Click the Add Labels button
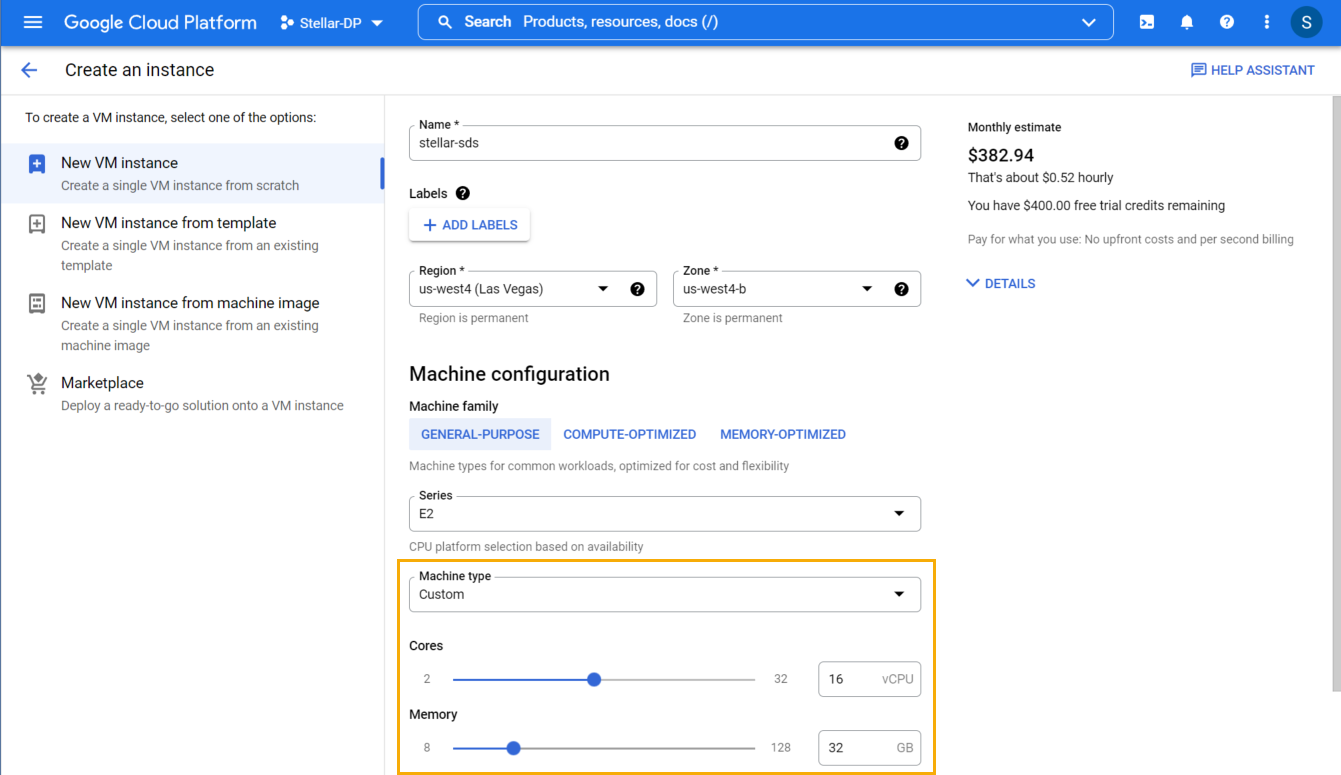The image size is (1341, 775). (469, 225)
